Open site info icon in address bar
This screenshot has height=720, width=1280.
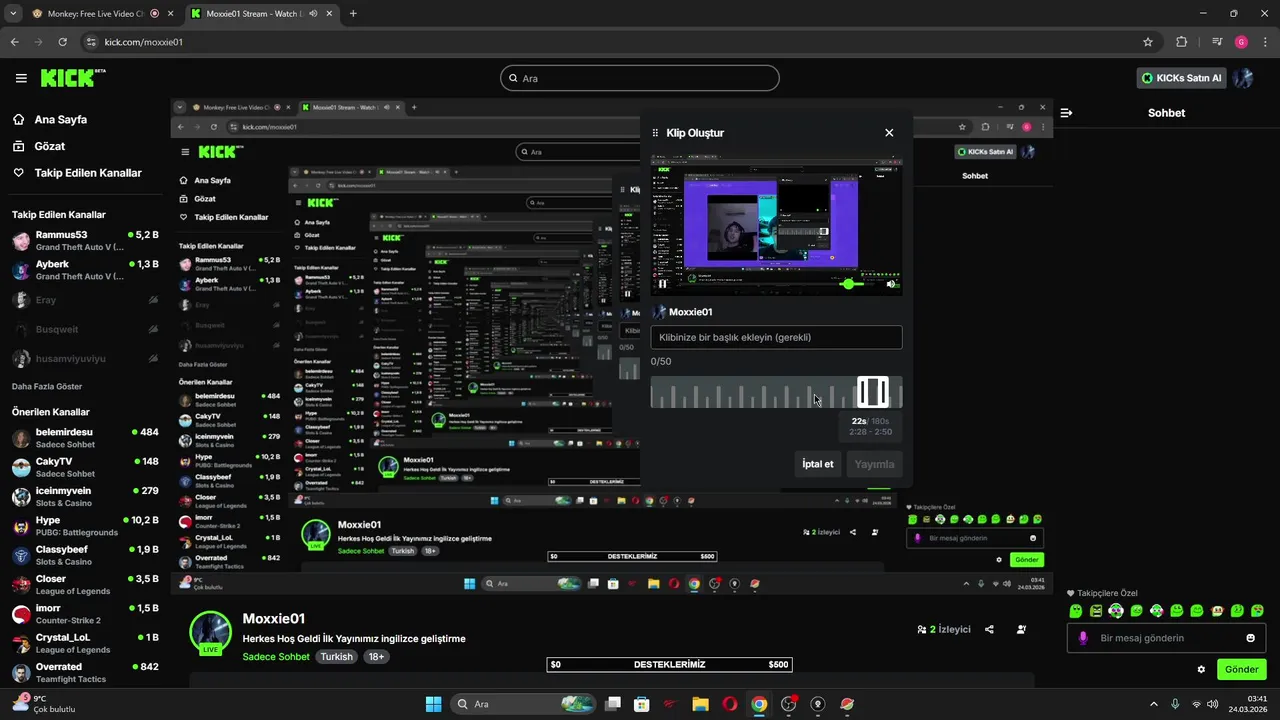(92, 42)
